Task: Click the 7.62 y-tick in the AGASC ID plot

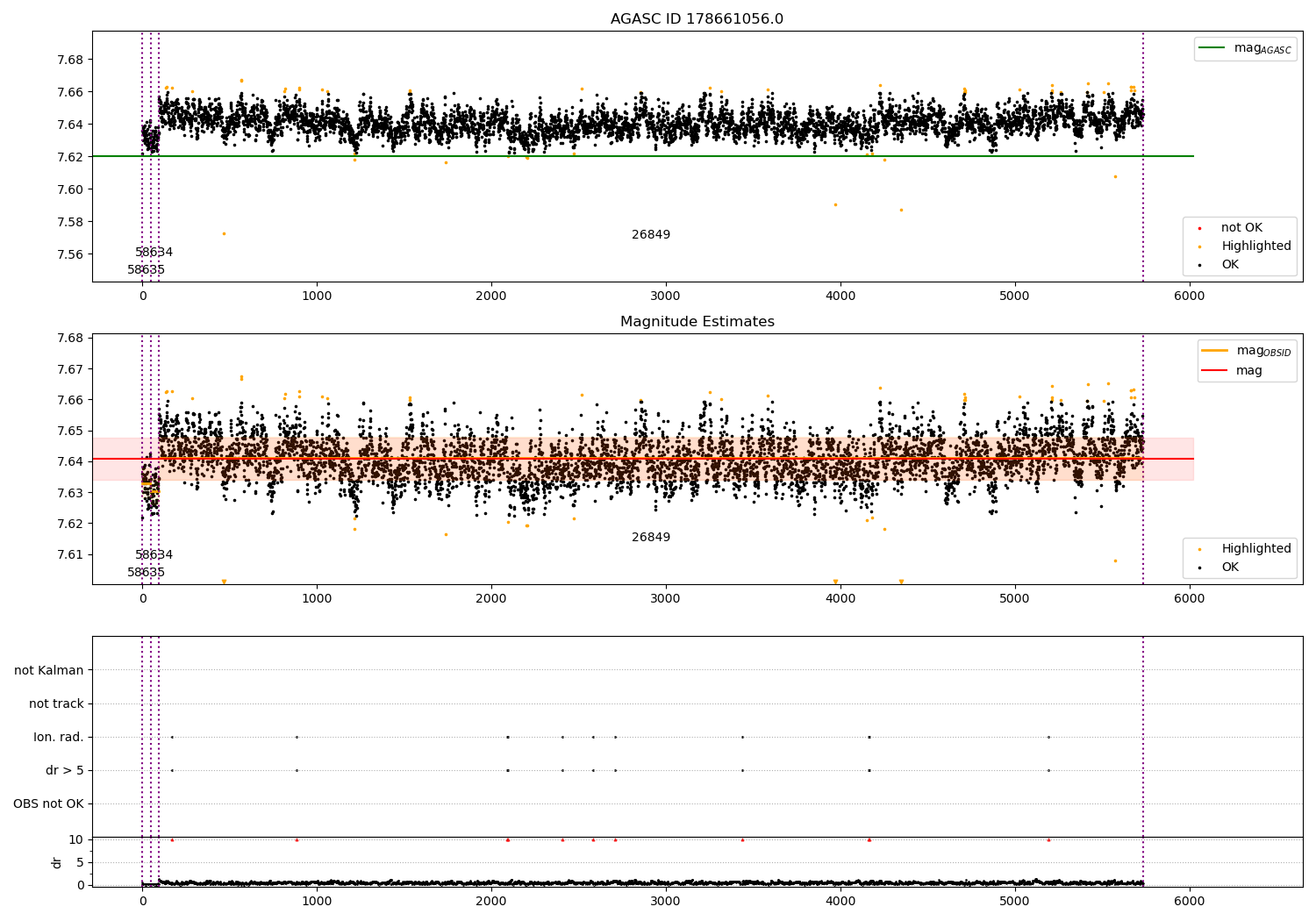Action: (x=69, y=157)
